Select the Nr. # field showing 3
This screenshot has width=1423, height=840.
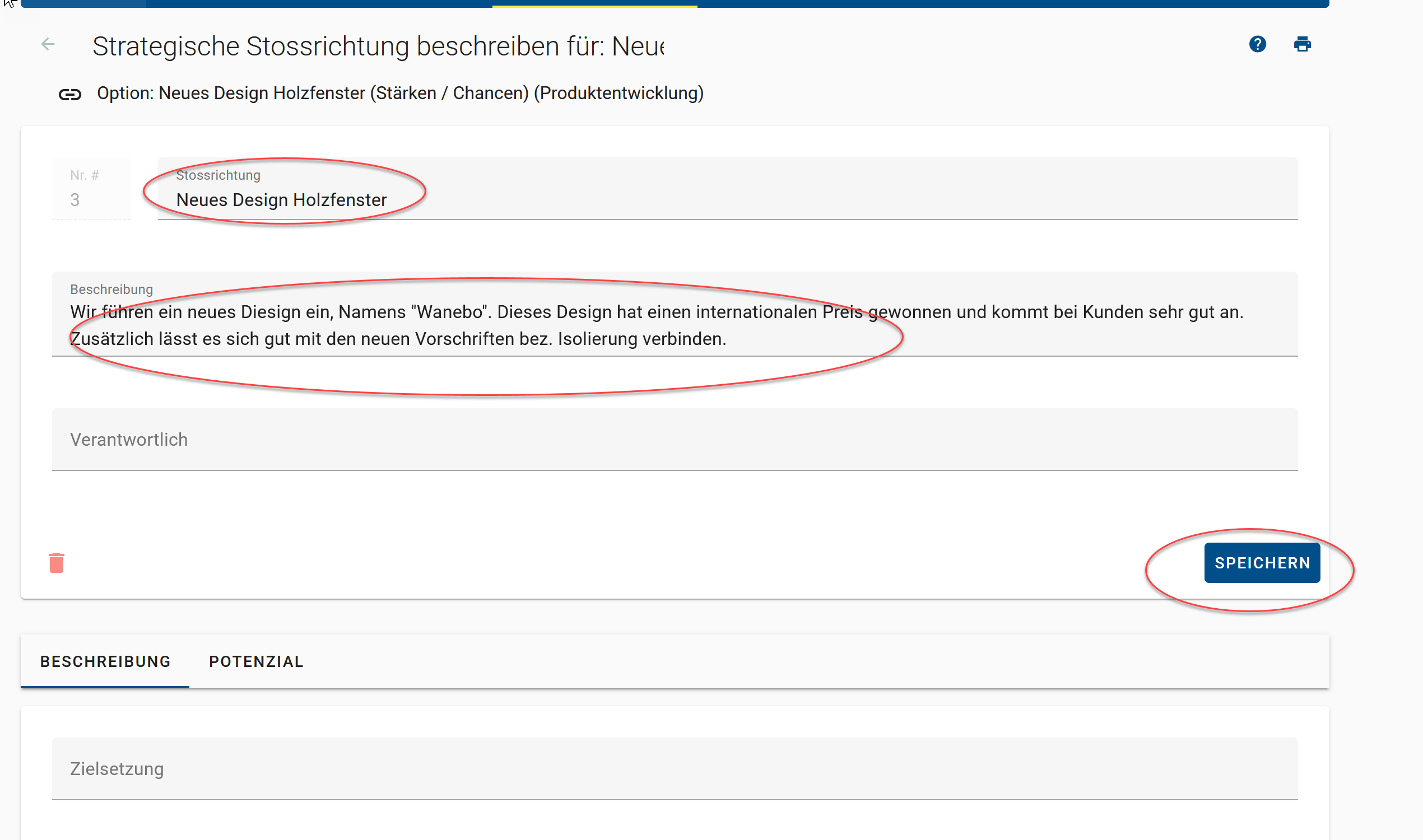[91, 189]
